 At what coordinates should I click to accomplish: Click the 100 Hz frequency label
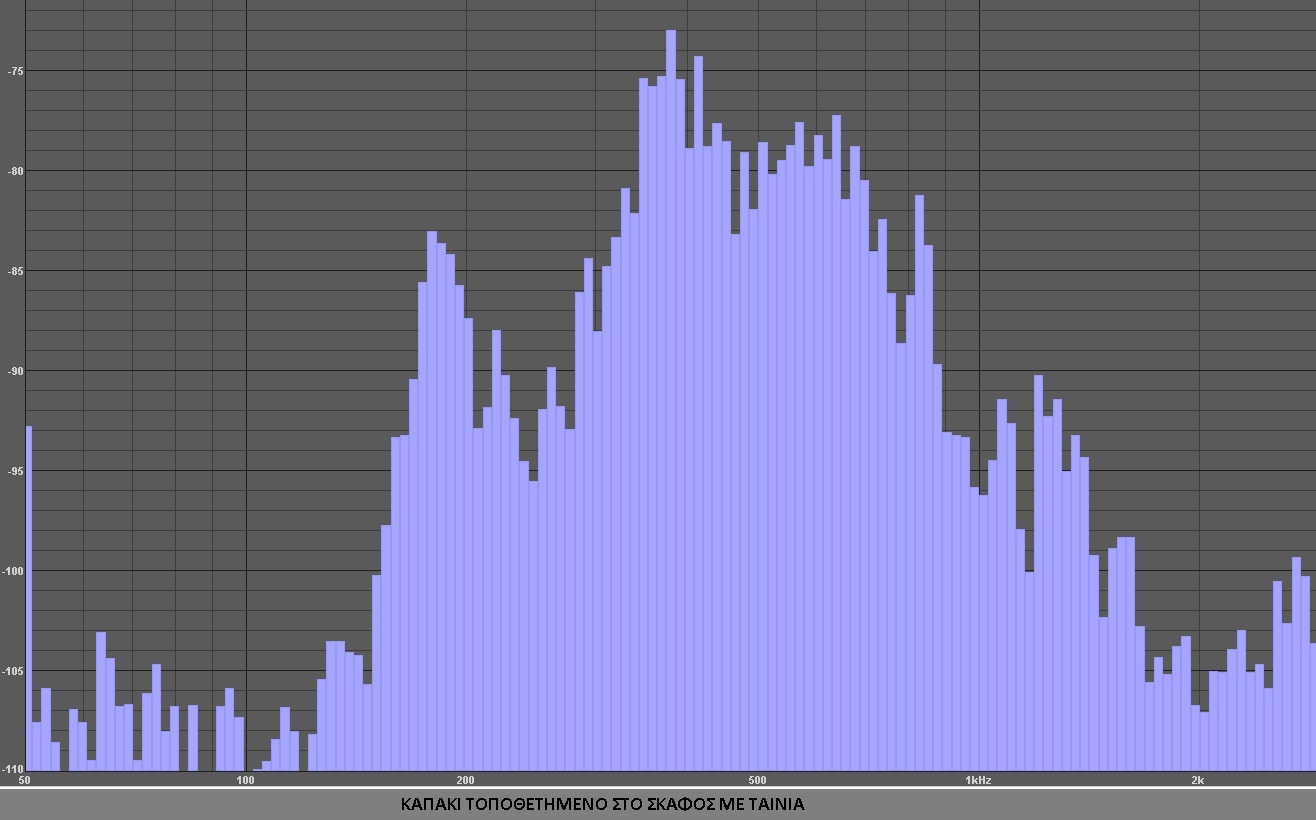[x=245, y=780]
